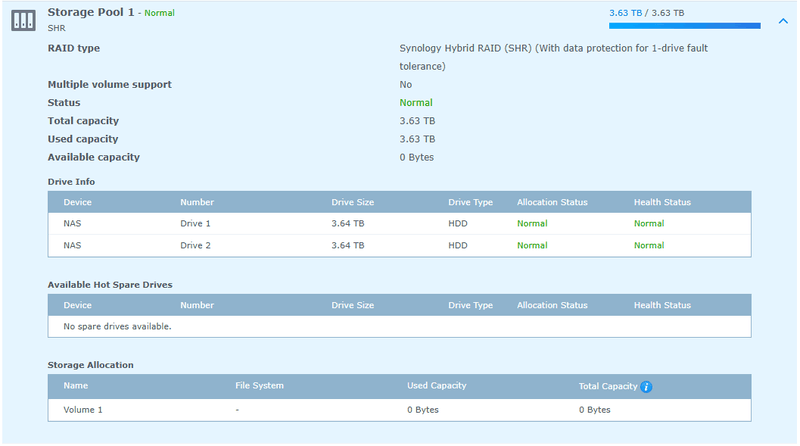Click NAS device cell in Drive 2 row
The image size is (800, 446).
[72, 245]
